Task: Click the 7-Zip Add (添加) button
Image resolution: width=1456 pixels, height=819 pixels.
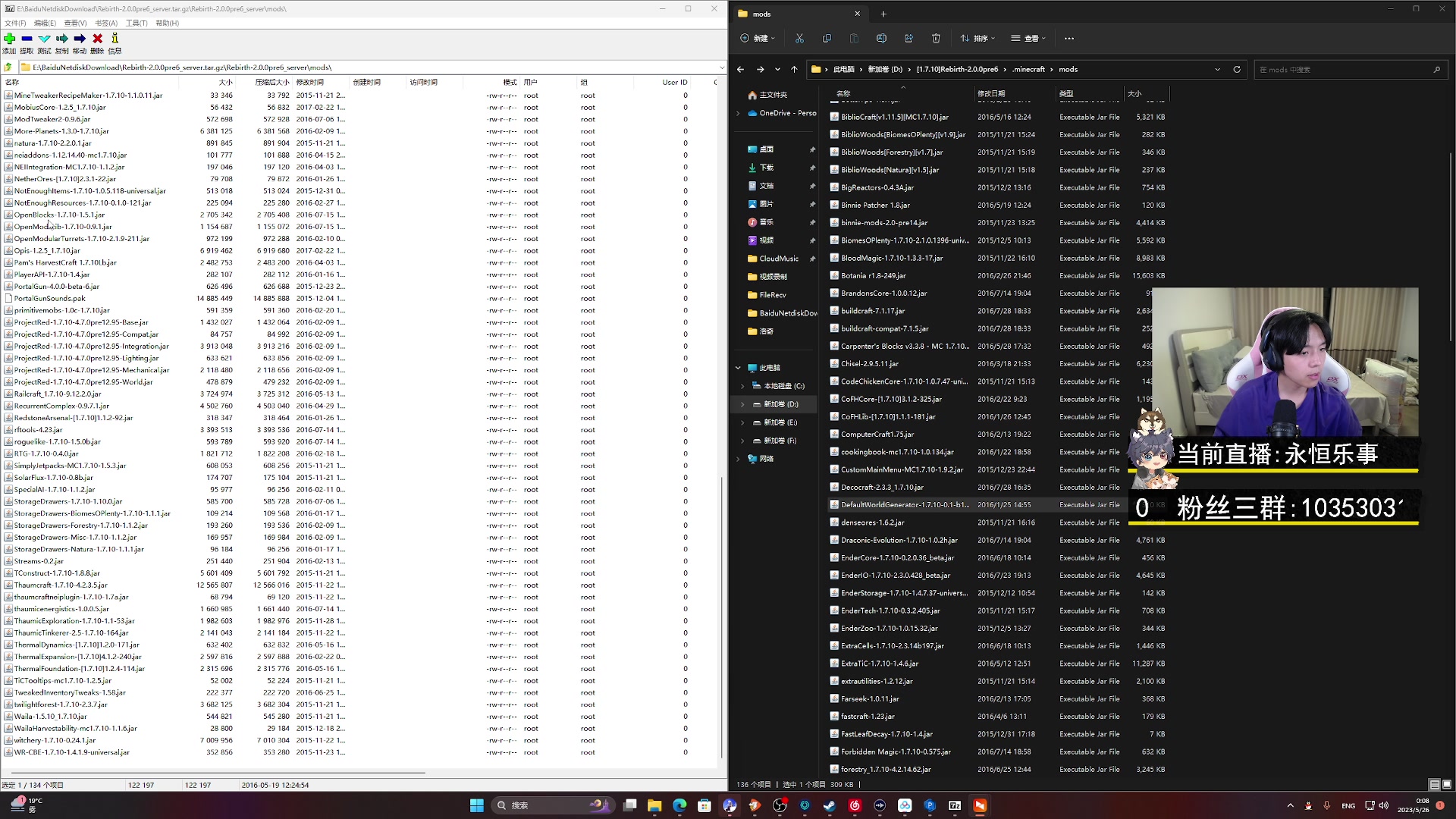Action: tap(9, 39)
